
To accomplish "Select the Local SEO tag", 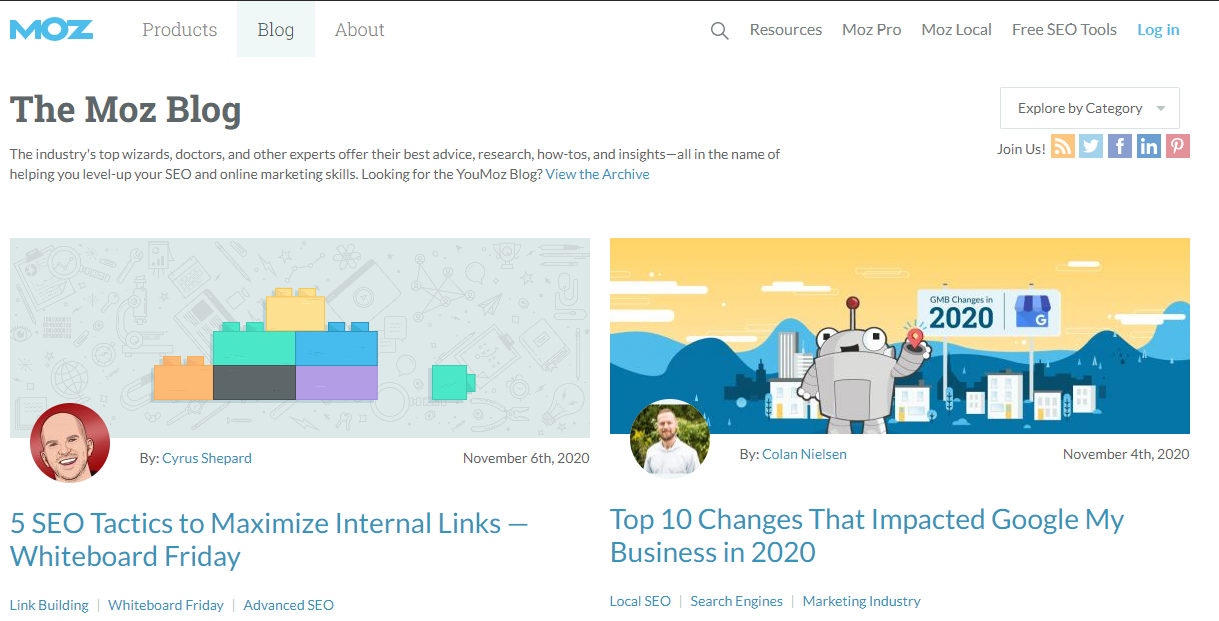I will pyautogui.click(x=640, y=601).
